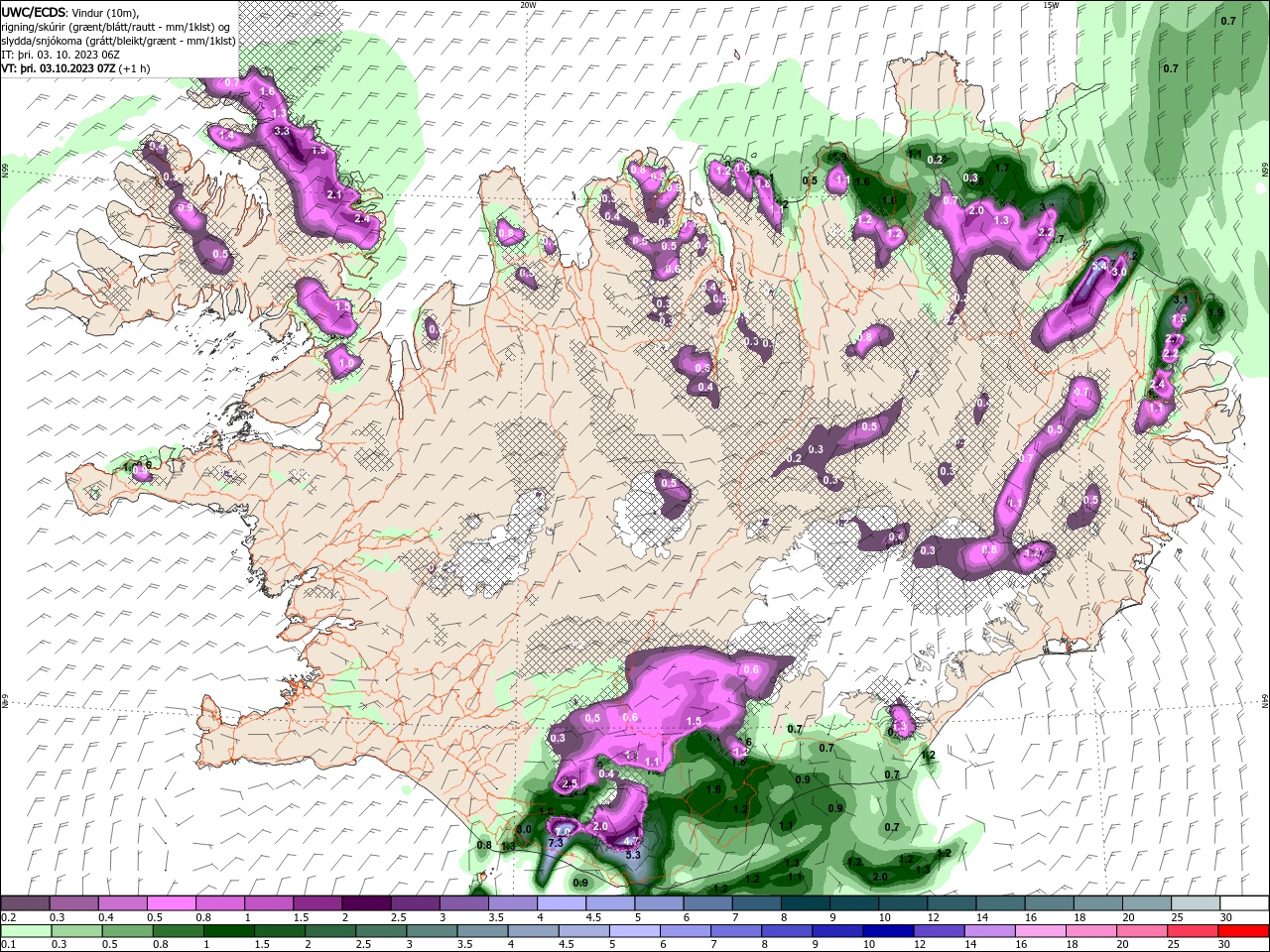Image resolution: width=1270 pixels, height=952 pixels.
Task: Click the '5.3' precipitation value
Action: pyautogui.click(x=633, y=854)
